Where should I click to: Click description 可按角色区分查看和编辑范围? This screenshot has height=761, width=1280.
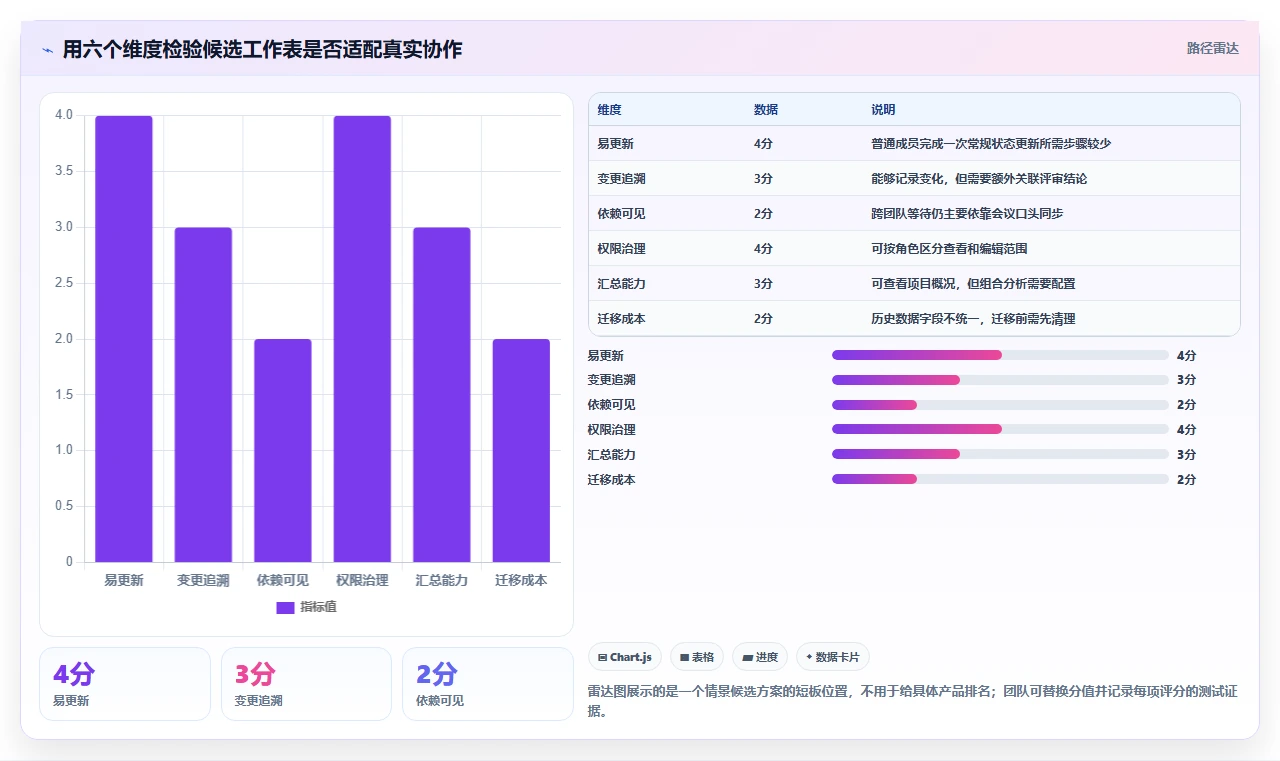949,249
